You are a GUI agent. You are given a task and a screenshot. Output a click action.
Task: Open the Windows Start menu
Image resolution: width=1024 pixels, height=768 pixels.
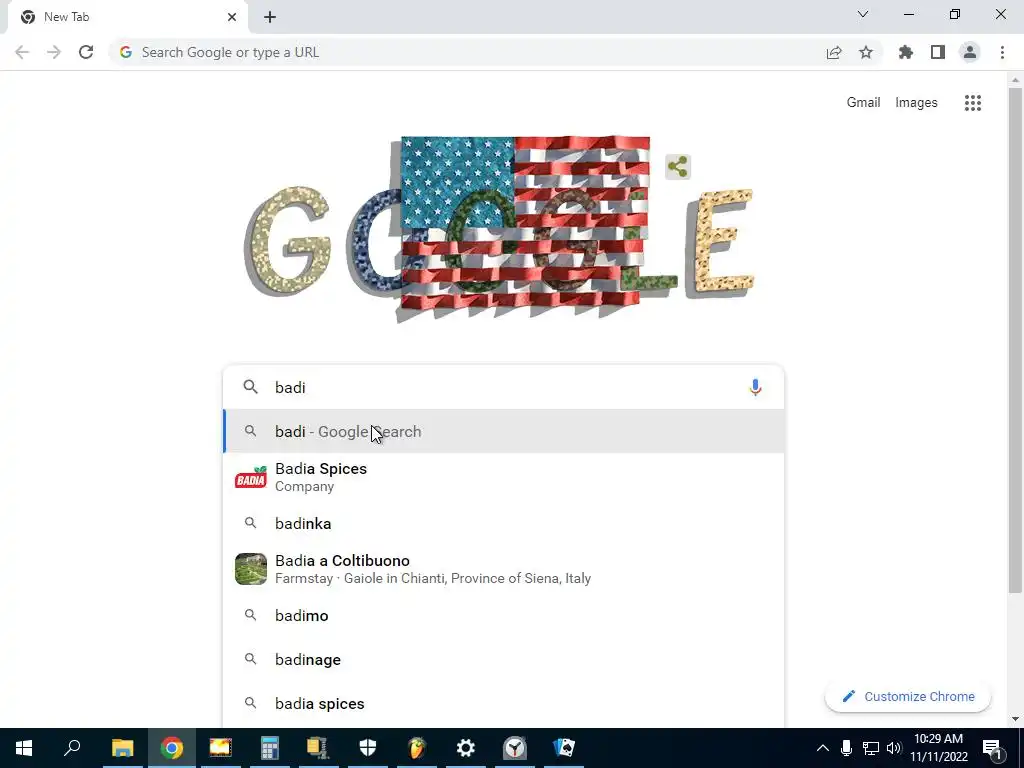(24, 748)
